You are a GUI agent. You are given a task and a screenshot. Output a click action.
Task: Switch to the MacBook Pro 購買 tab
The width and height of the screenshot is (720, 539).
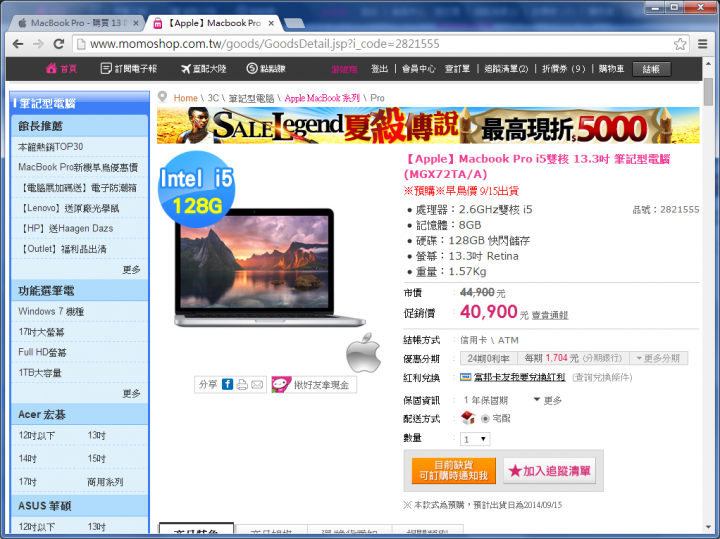pyautogui.click(x=76, y=23)
